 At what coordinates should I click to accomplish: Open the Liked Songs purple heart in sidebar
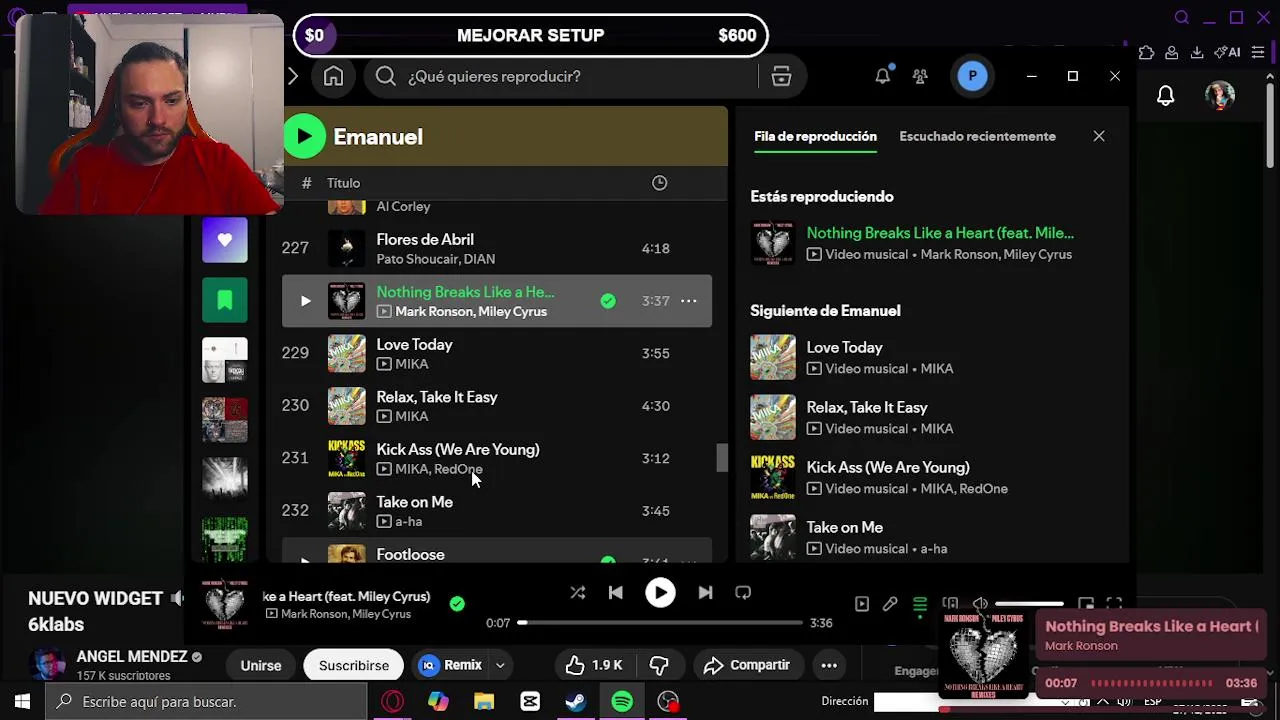tap(224, 240)
